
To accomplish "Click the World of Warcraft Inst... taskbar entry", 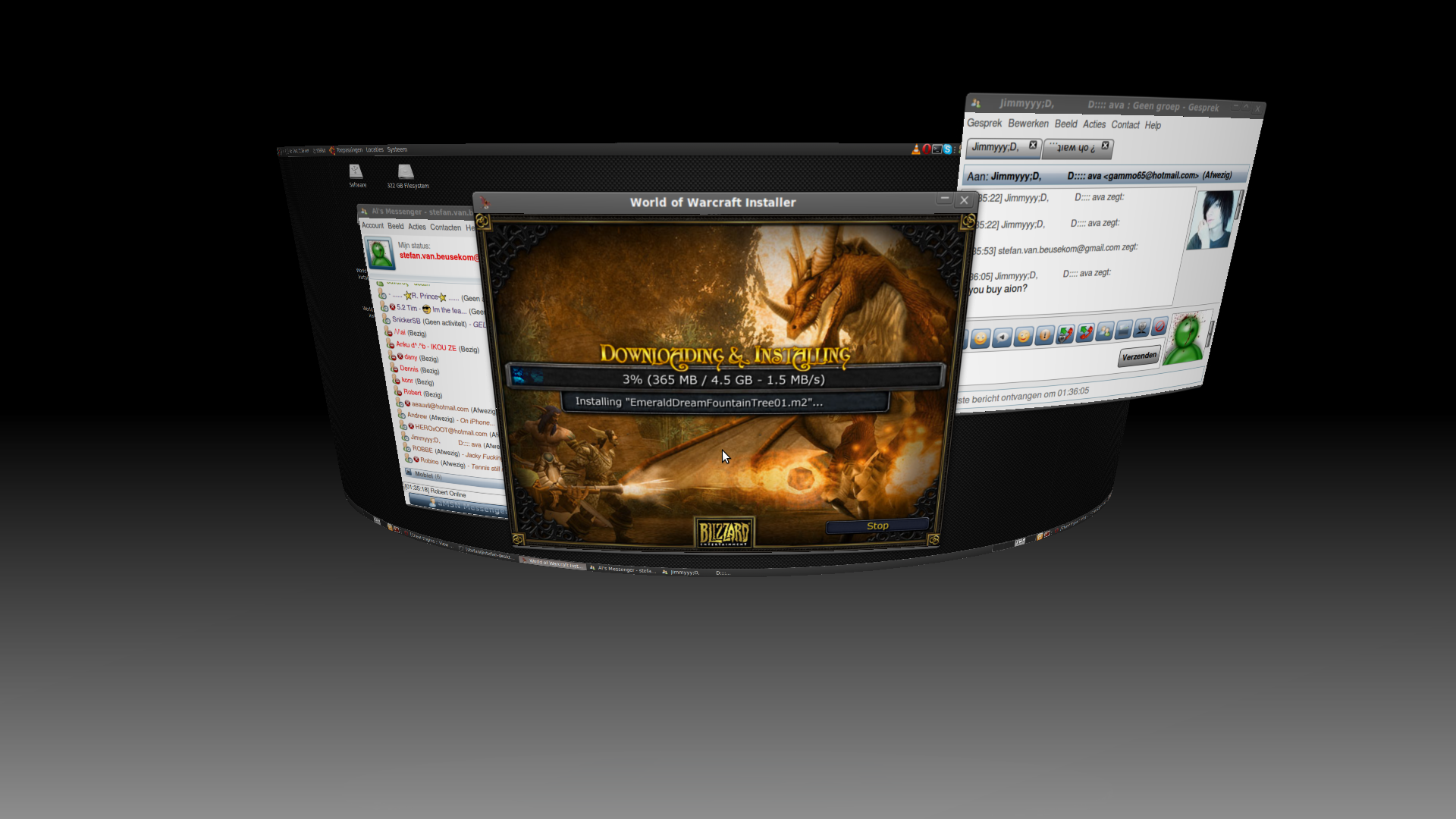I will (552, 563).
